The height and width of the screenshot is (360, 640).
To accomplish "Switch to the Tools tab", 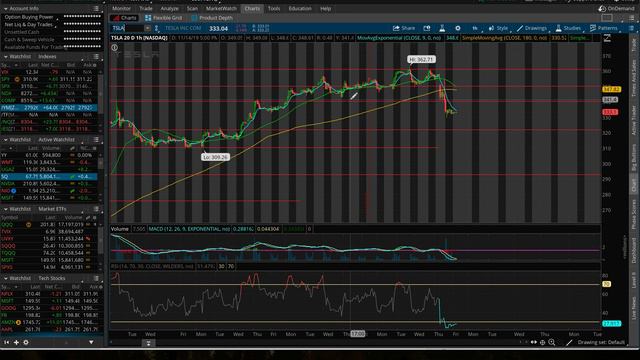I will [274, 9].
